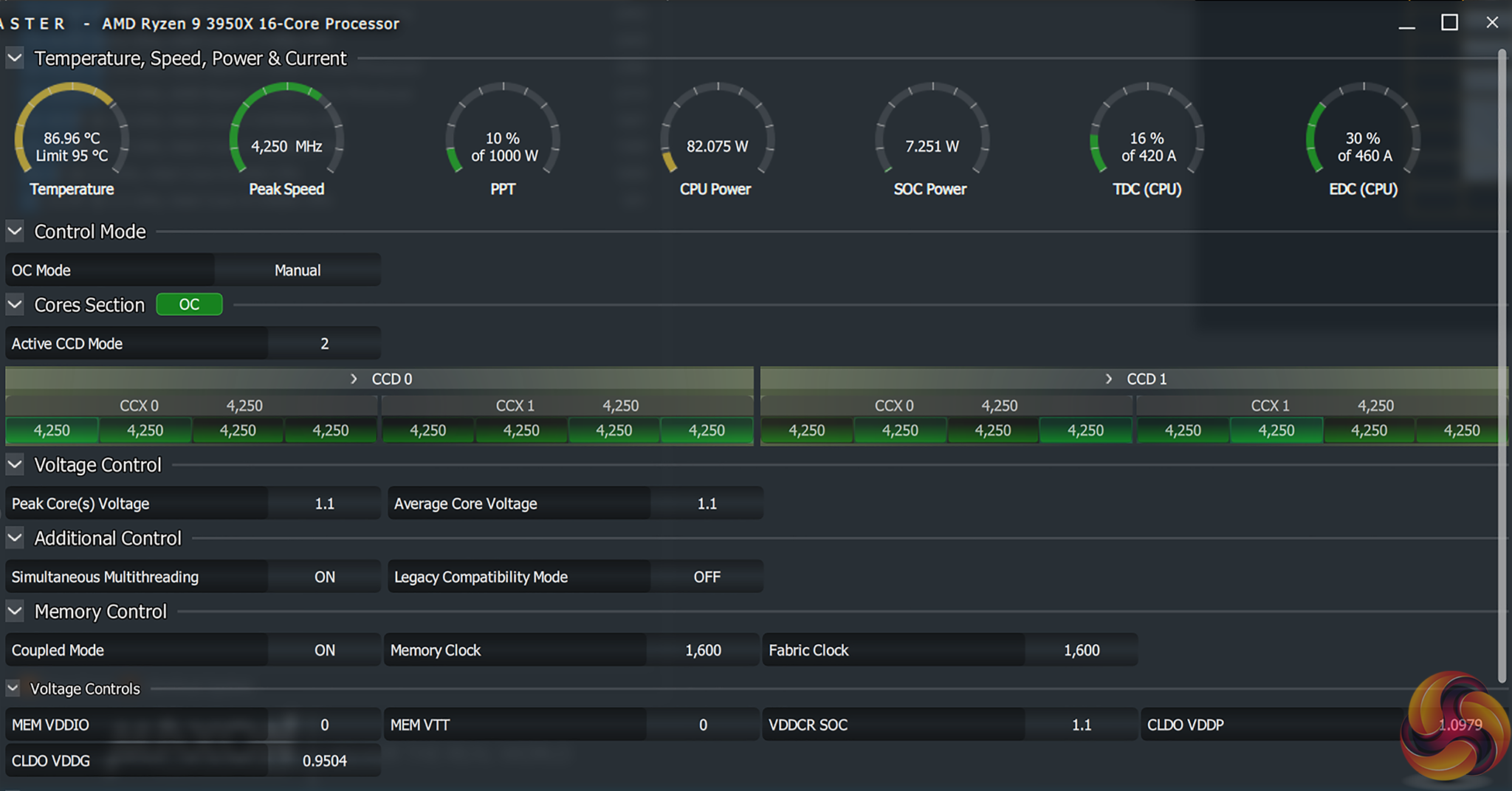This screenshot has width=1512, height=791.
Task: Click the EDC (CPU) gauge
Action: click(1363, 133)
